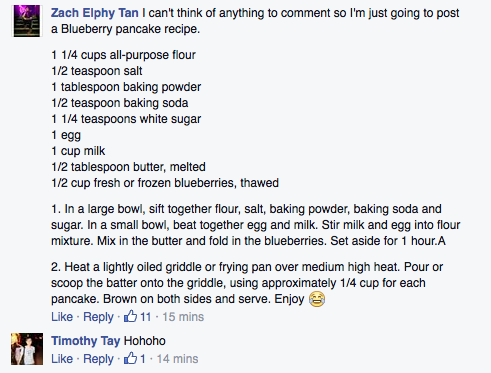This screenshot has height=373, width=491.
Task: Click the thumbs-up icon beside 11
Action: 130,316
